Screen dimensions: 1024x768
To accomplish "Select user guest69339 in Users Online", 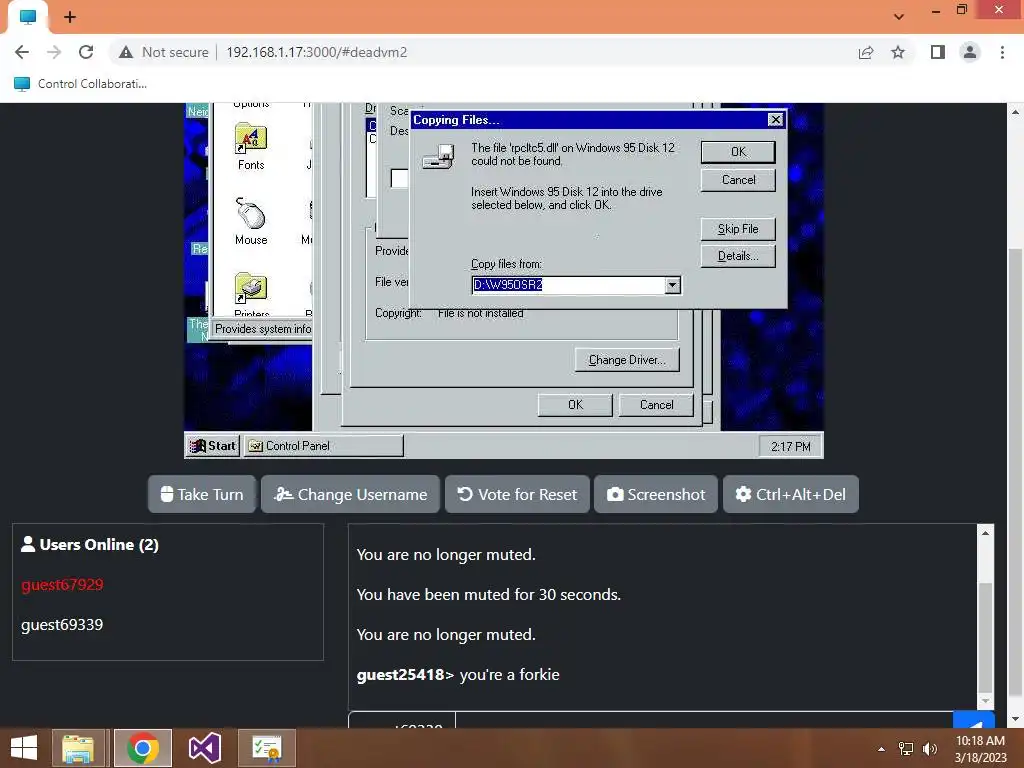I will [x=62, y=625].
